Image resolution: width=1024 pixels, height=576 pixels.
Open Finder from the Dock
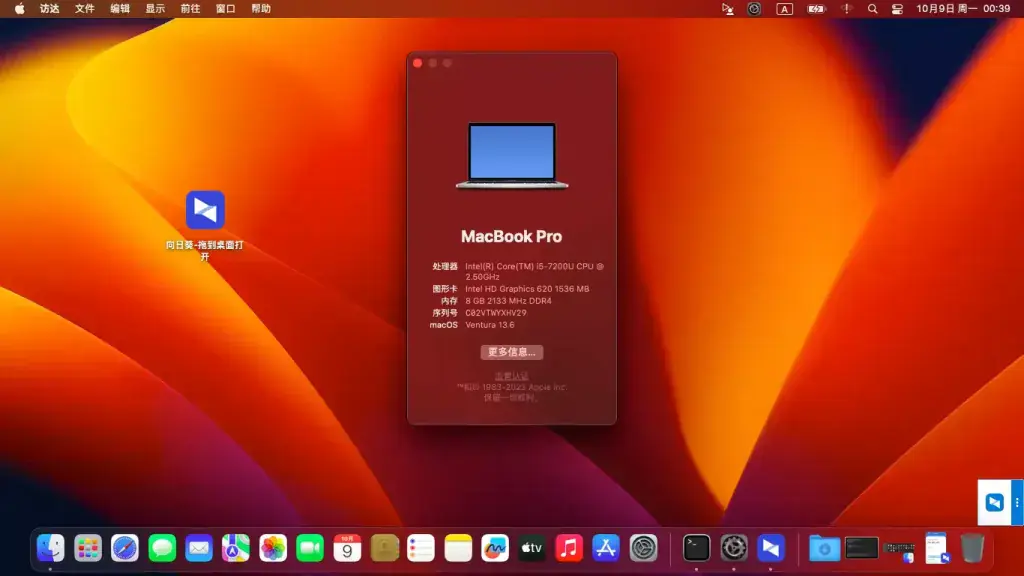pyautogui.click(x=50, y=548)
